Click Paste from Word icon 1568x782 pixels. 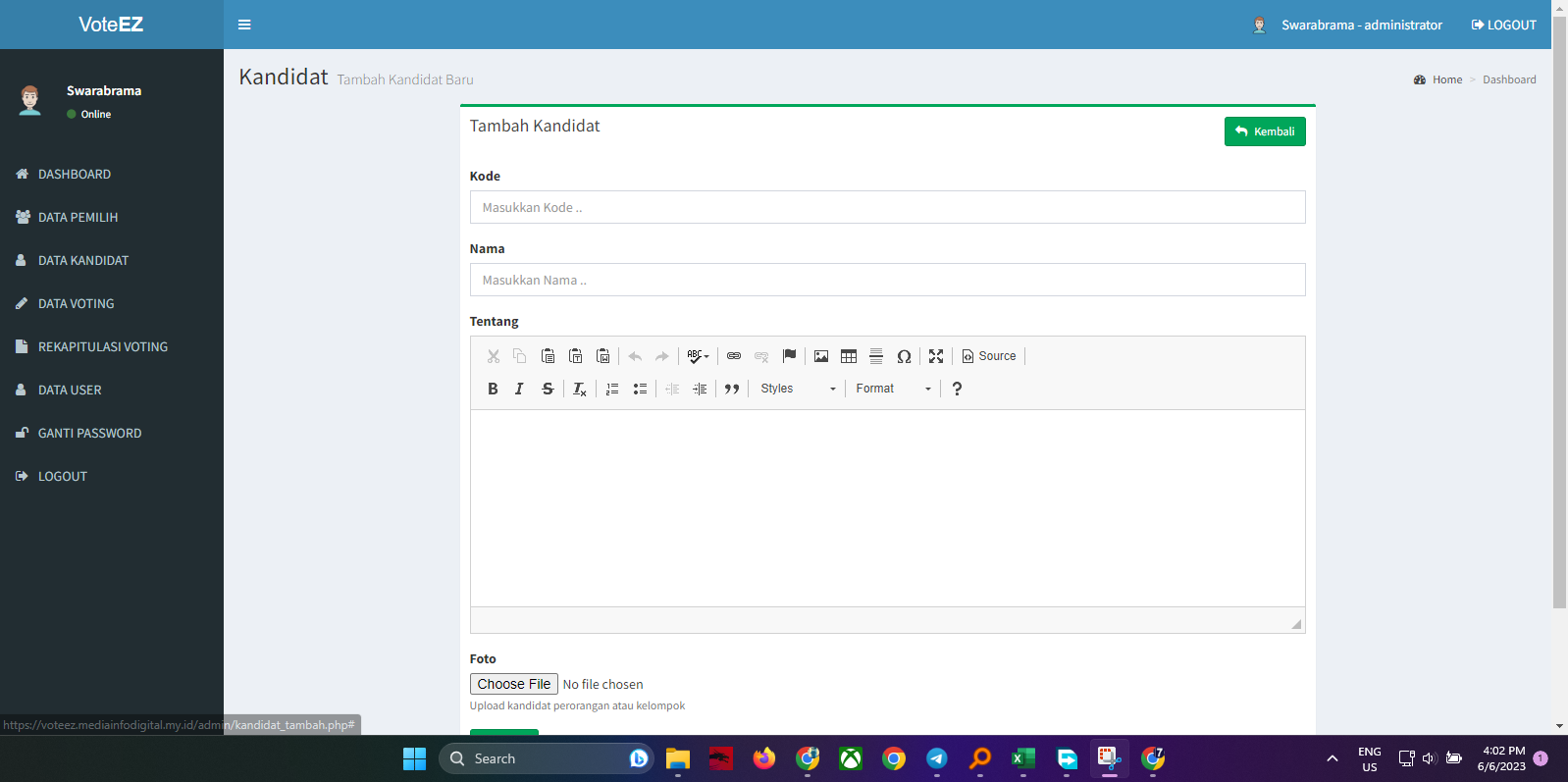(x=602, y=356)
